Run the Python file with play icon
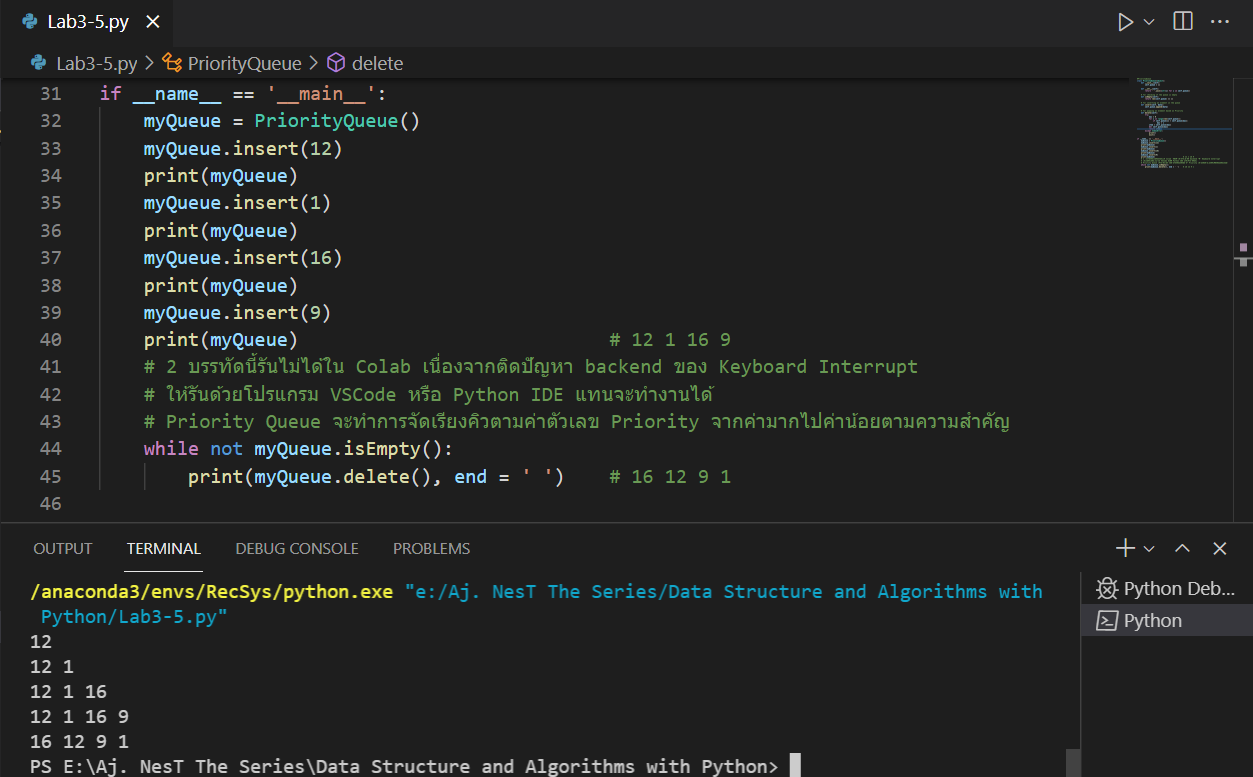Image resolution: width=1253 pixels, height=777 pixels. tap(1125, 22)
